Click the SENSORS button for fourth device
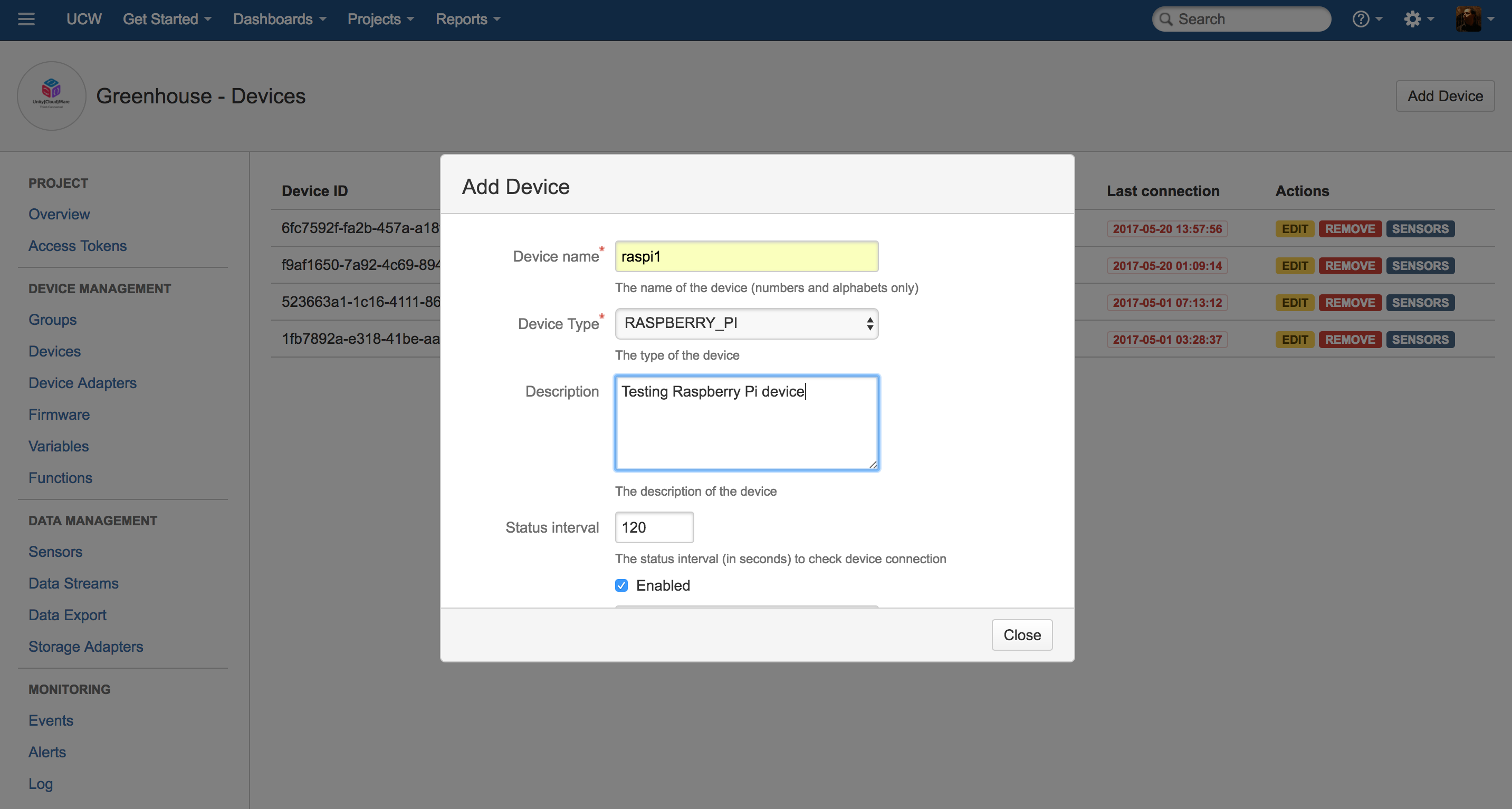The height and width of the screenshot is (809, 1512). 1421,338
